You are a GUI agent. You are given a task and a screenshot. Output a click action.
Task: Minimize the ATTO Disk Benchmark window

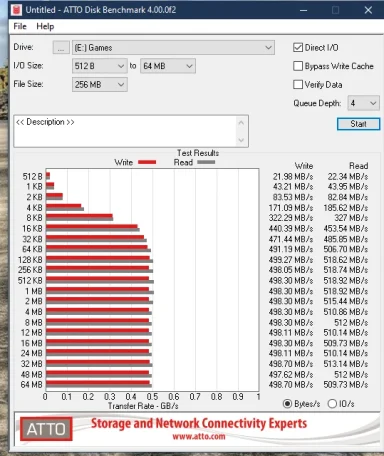(303, 10)
